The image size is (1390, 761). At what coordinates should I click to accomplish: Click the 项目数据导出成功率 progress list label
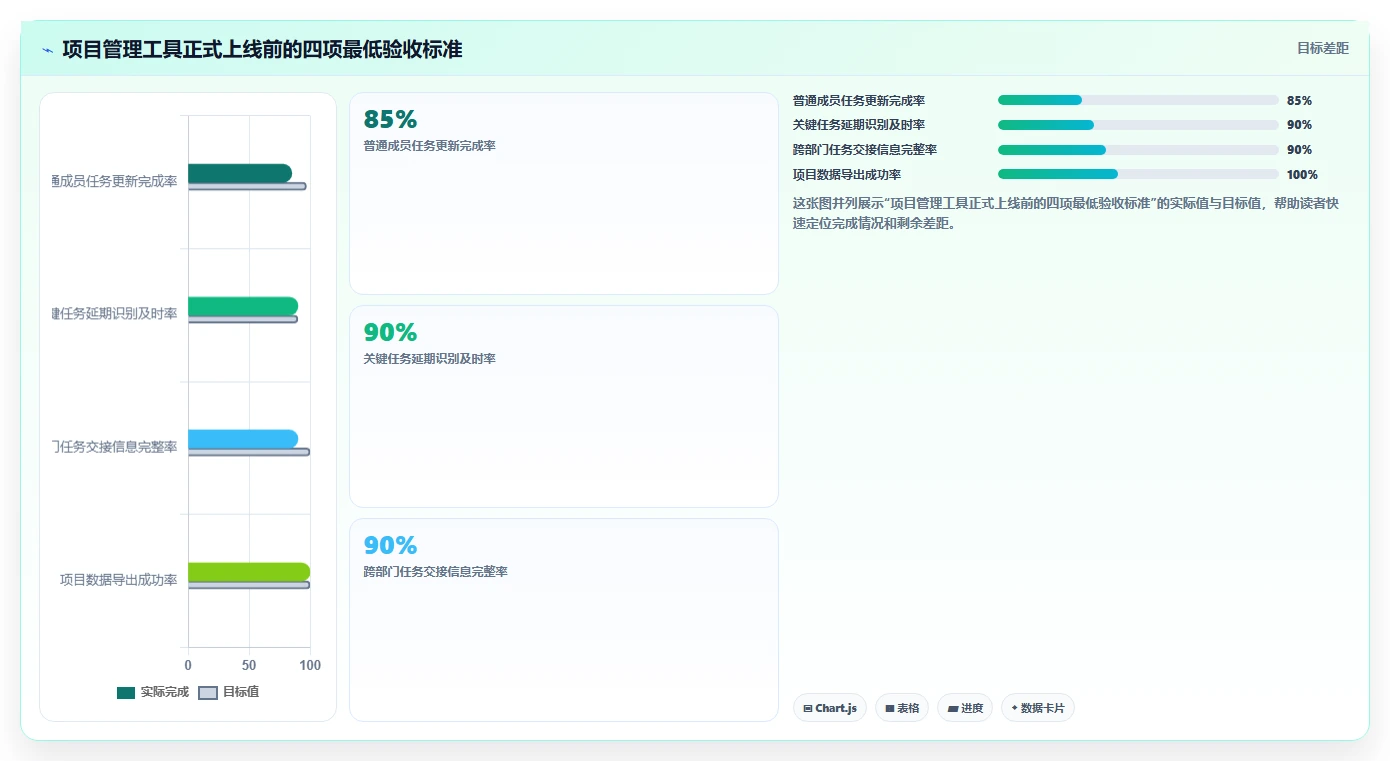point(847,174)
